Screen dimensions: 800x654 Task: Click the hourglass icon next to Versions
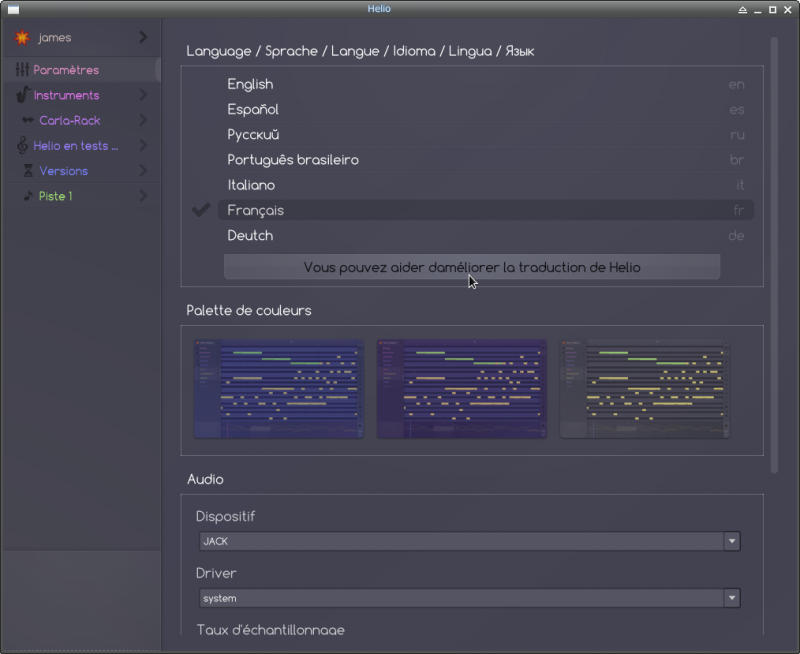pyautogui.click(x=28, y=171)
